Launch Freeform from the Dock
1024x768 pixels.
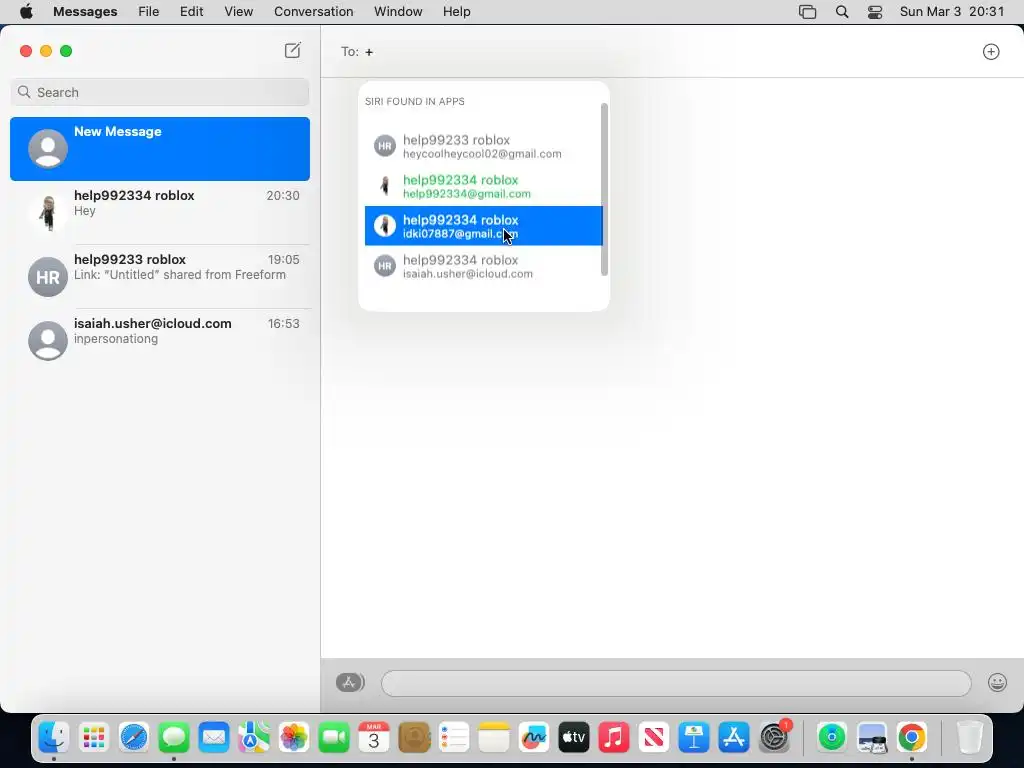(534, 738)
